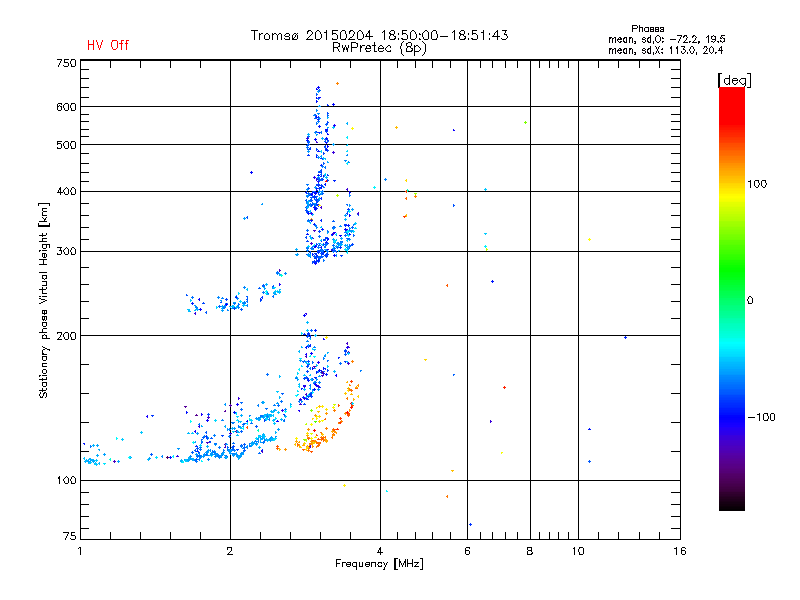Click the x-axis tick label '2'

(230, 551)
